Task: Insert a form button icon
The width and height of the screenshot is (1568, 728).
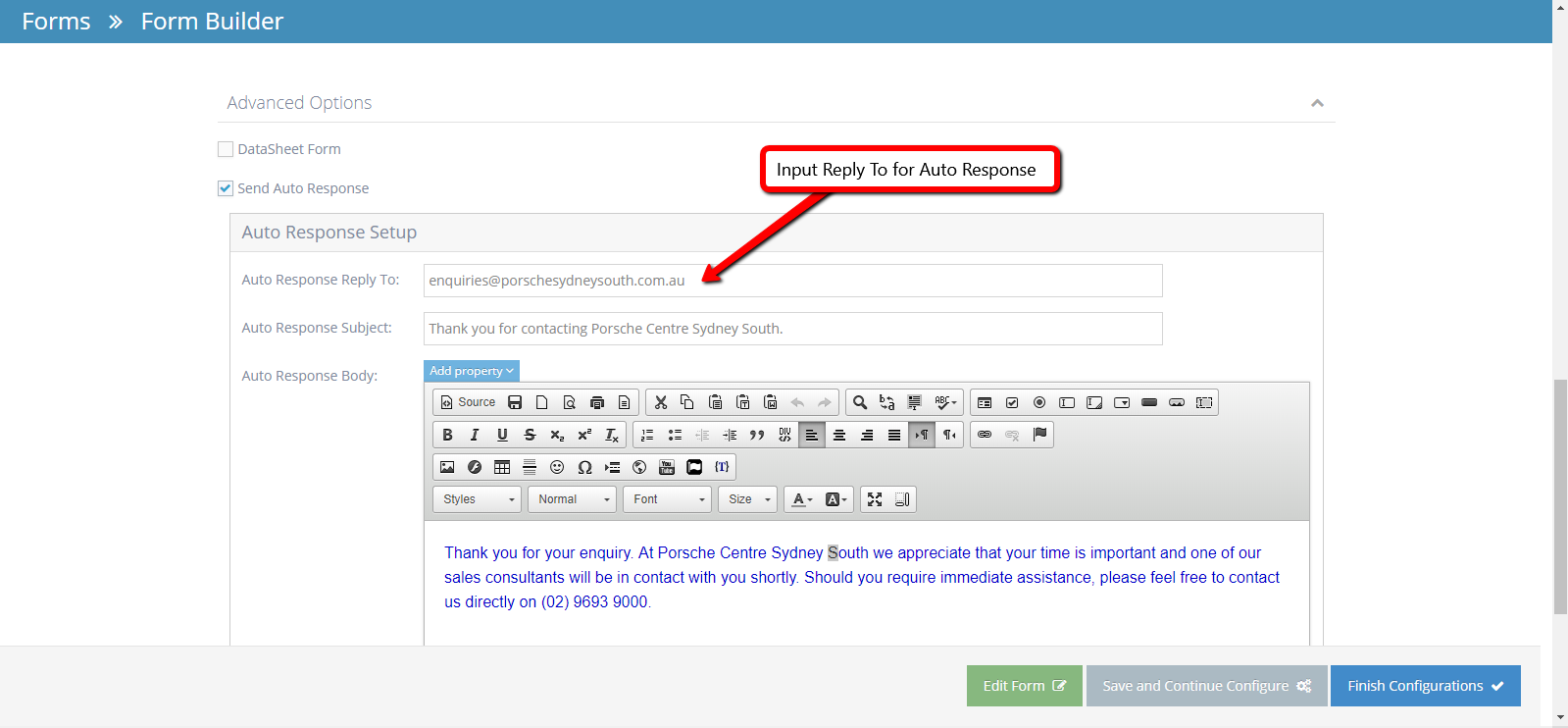Action: (x=1149, y=402)
